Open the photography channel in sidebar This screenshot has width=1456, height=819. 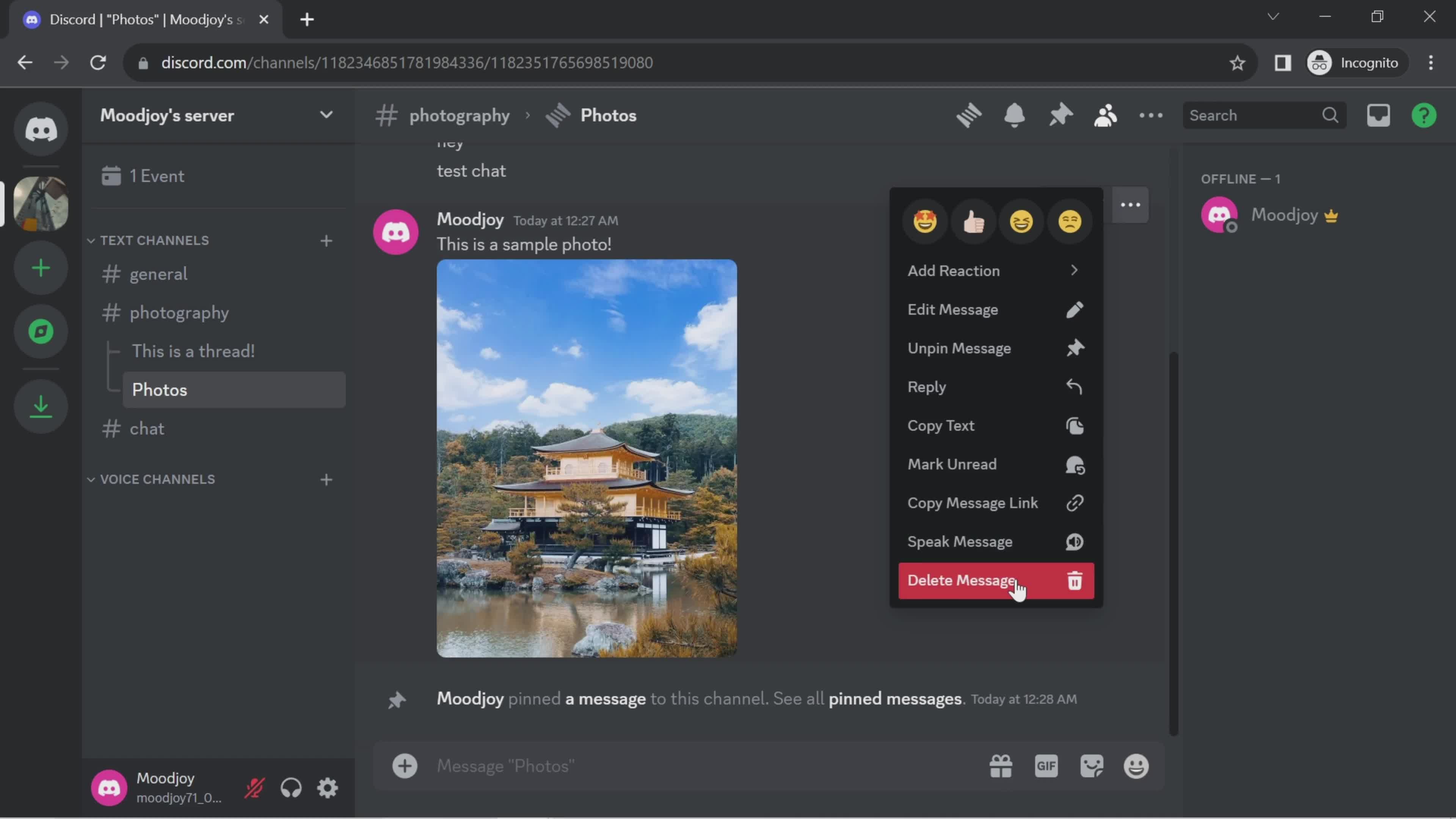[218, 312]
